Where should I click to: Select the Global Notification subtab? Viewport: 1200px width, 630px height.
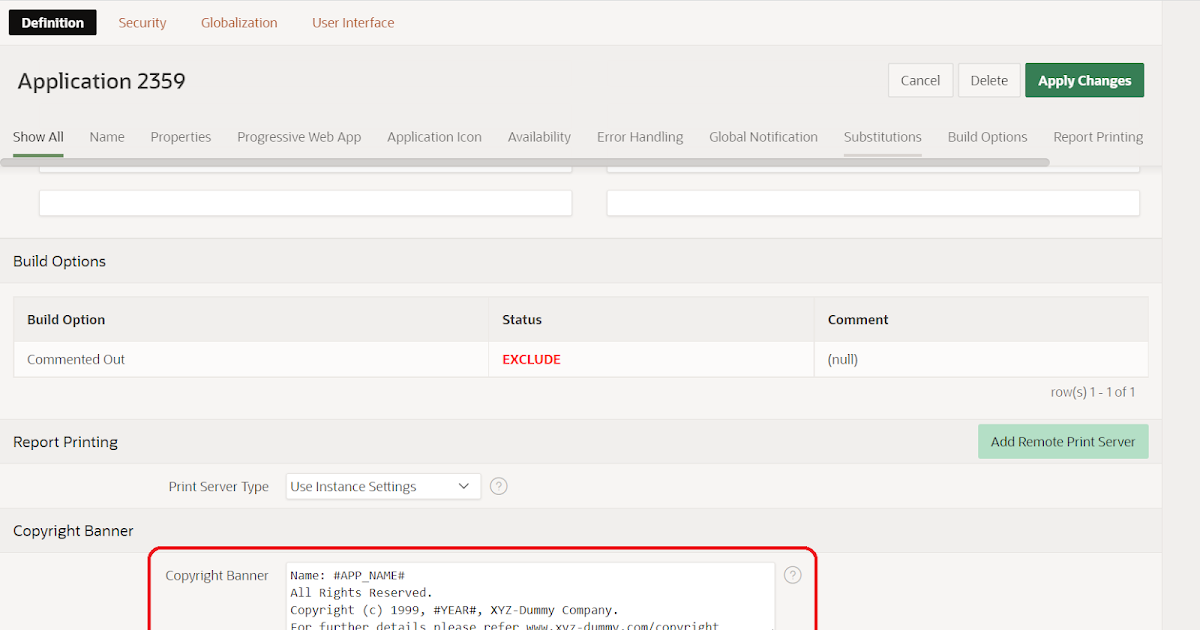763,137
